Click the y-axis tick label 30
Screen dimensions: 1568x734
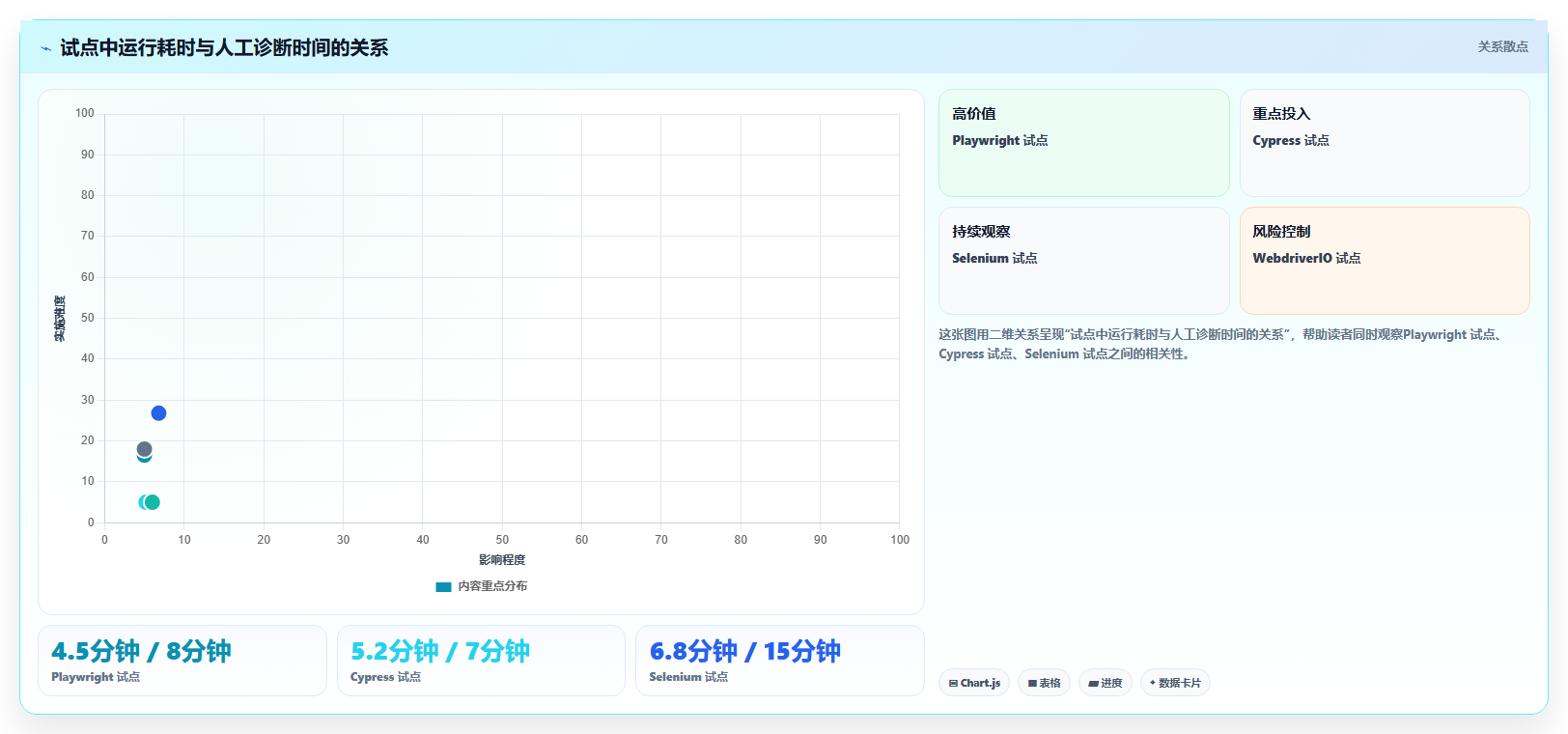pos(88,400)
